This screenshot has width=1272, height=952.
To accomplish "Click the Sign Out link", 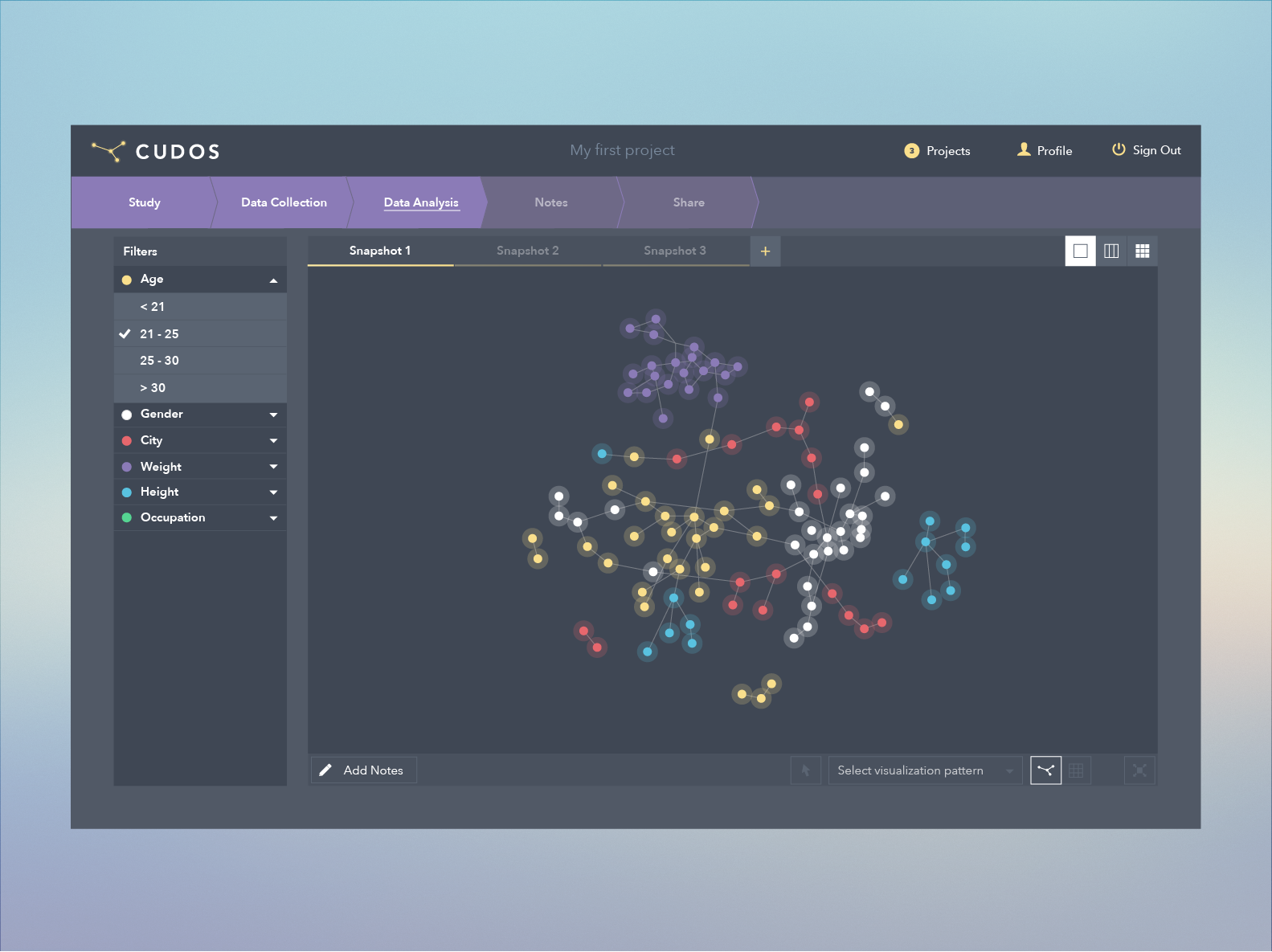I will (1157, 150).
